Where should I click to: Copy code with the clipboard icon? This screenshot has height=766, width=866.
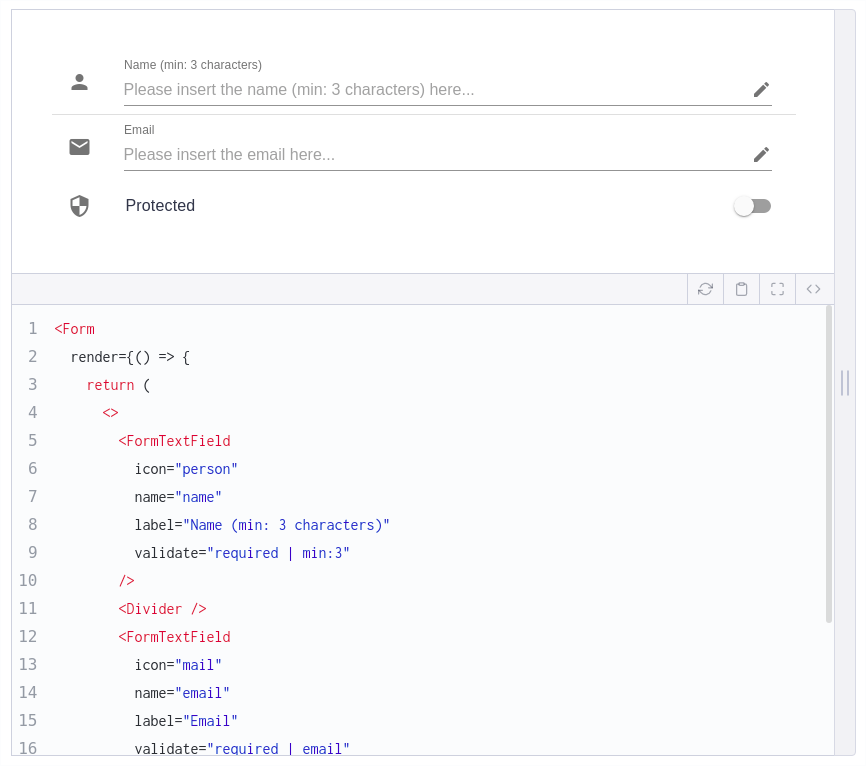tap(741, 289)
